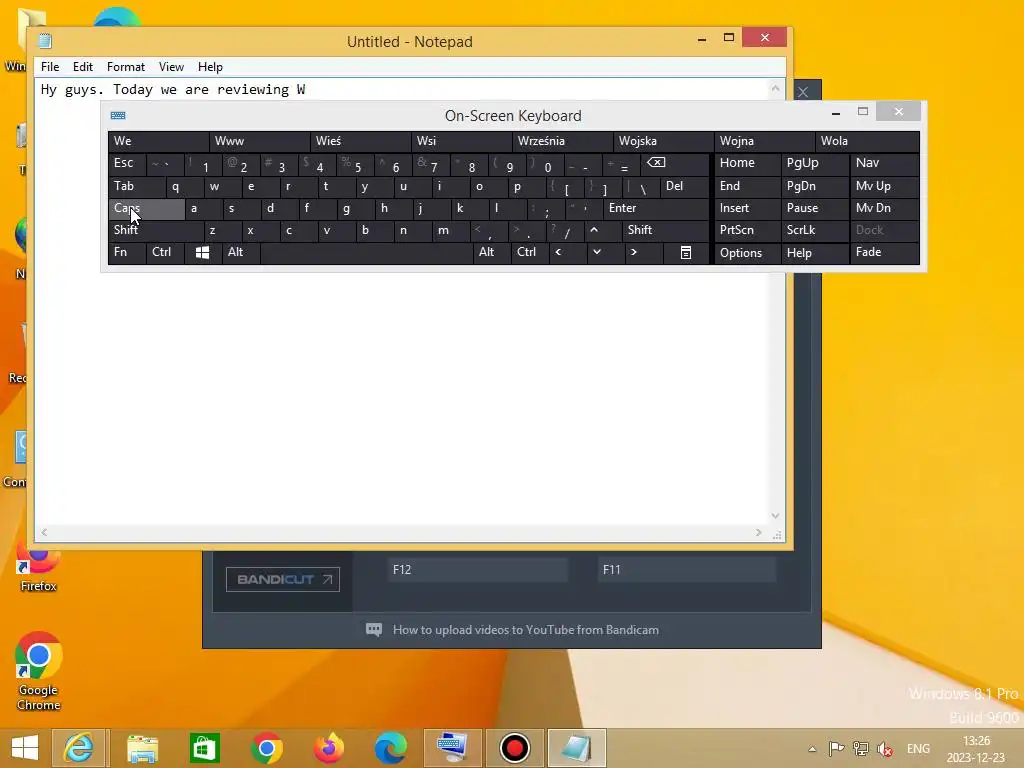Click the F11 hotkey field in Bandicam
This screenshot has height=768, width=1024.
tap(687, 570)
